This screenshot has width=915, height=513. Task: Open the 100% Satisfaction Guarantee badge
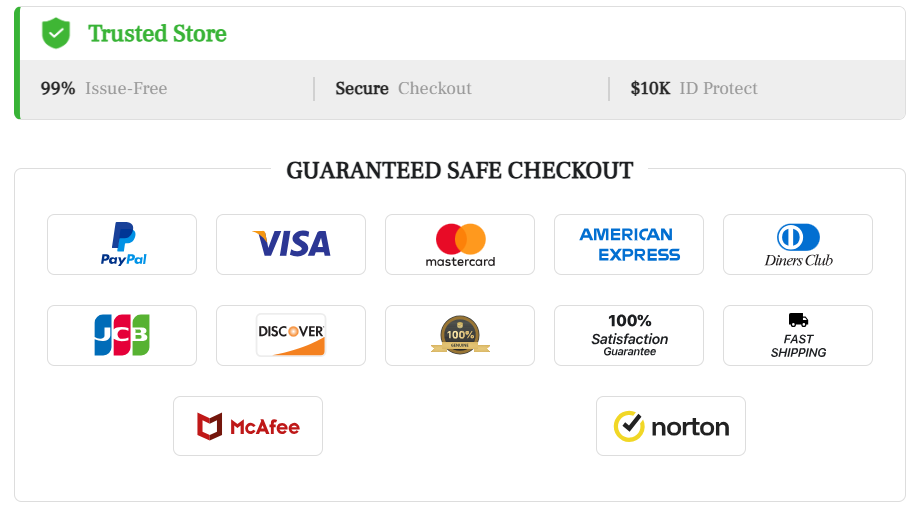[629, 335]
